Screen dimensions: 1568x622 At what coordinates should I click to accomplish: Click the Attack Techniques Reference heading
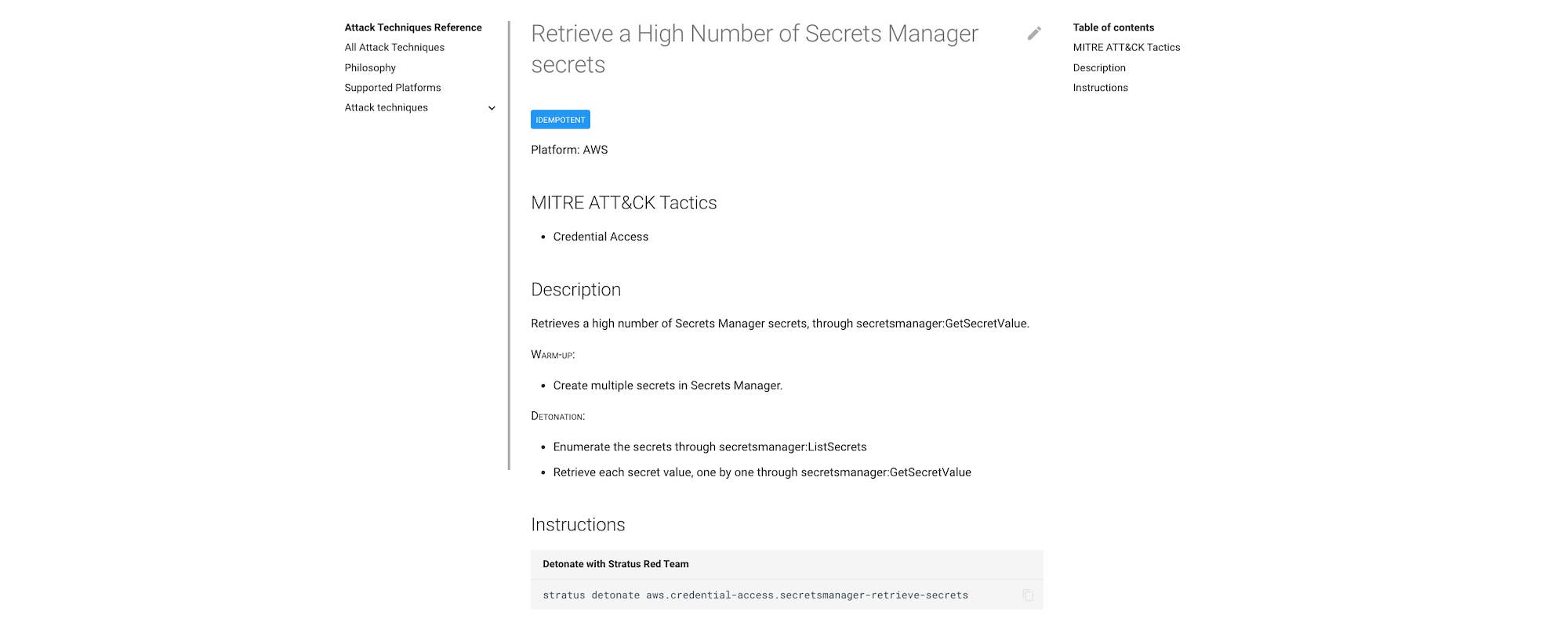[x=413, y=27]
